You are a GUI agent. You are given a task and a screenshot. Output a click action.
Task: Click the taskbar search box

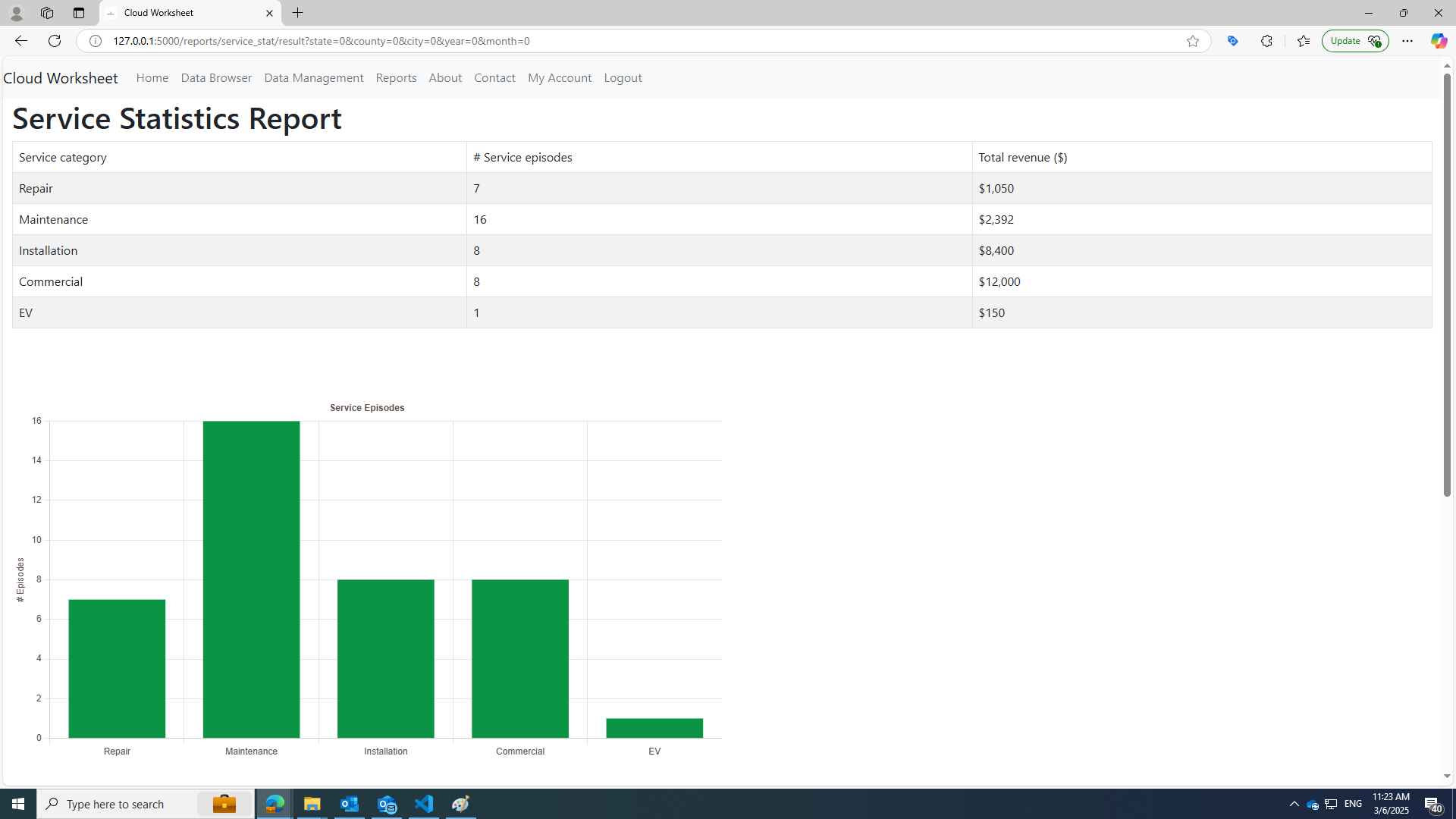(x=146, y=804)
